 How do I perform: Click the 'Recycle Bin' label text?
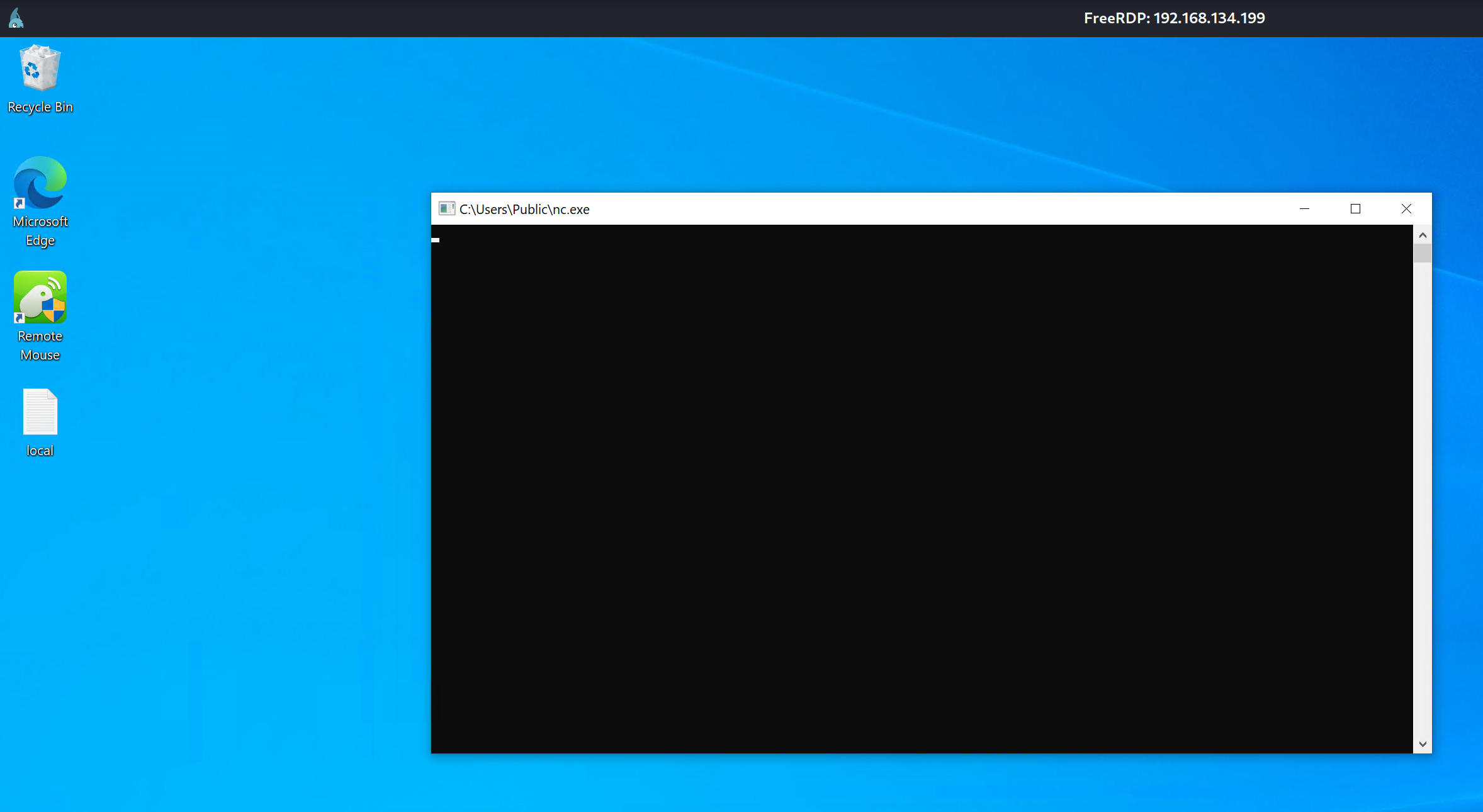pyautogui.click(x=40, y=107)
